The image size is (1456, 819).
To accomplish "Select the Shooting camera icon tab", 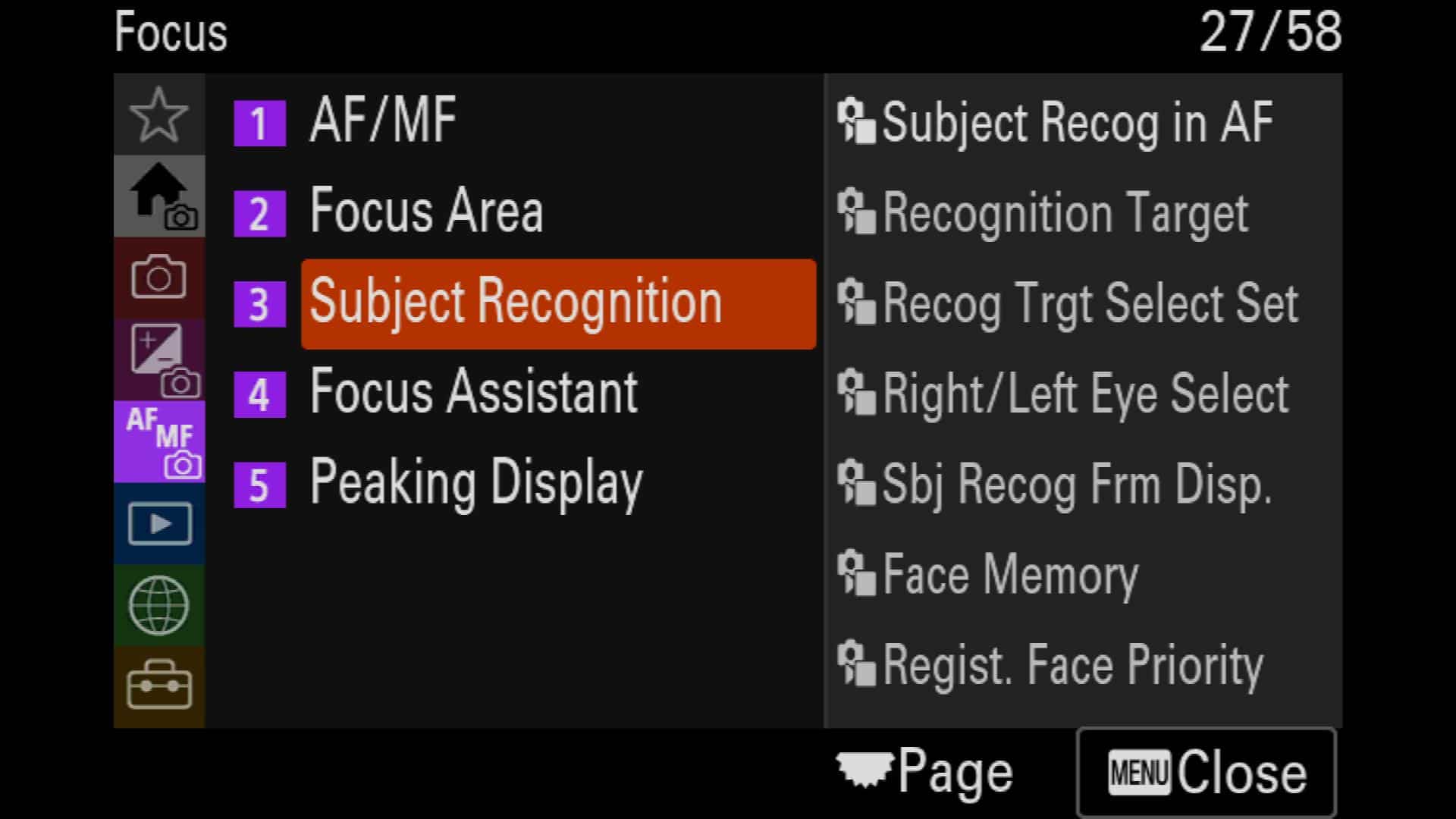I will [x=158, y=278].
